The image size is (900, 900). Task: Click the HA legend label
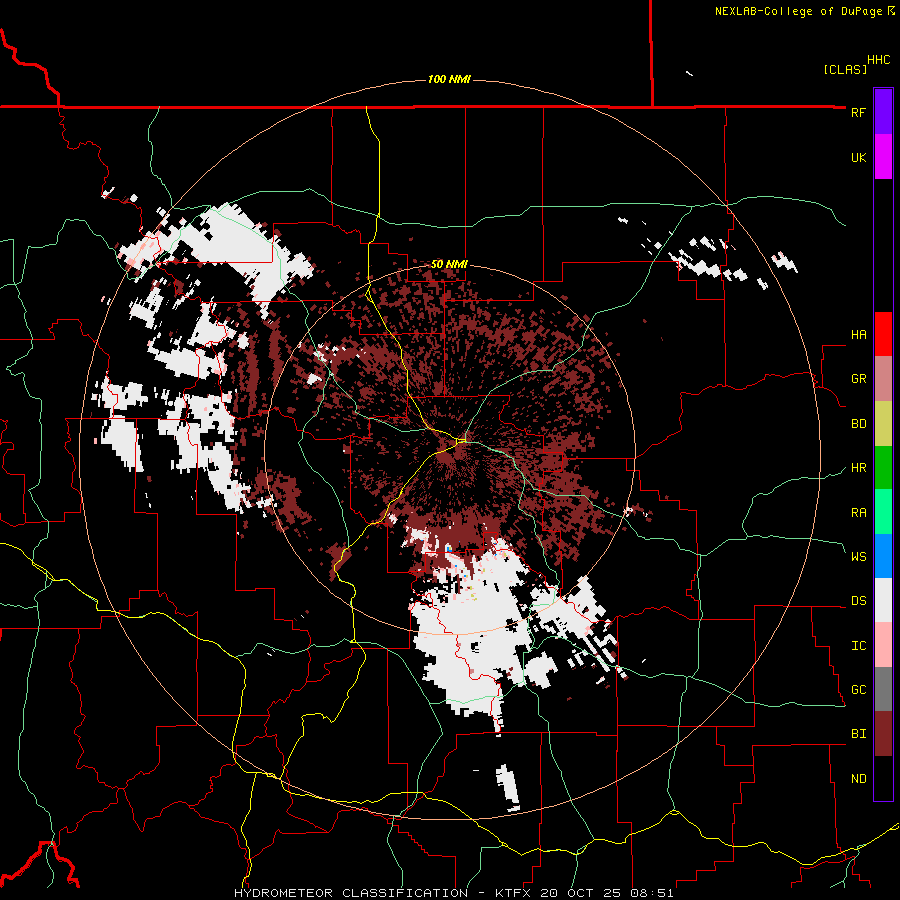click(858, 335)
